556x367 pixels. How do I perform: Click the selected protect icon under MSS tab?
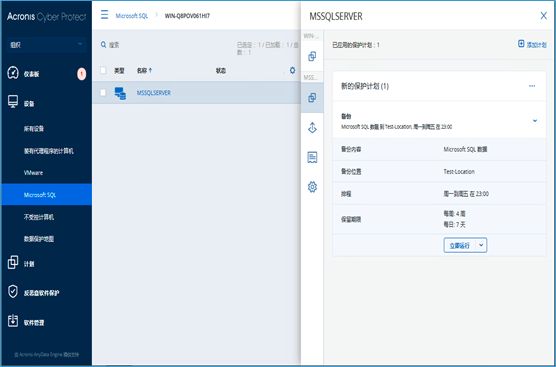point(312,98)
